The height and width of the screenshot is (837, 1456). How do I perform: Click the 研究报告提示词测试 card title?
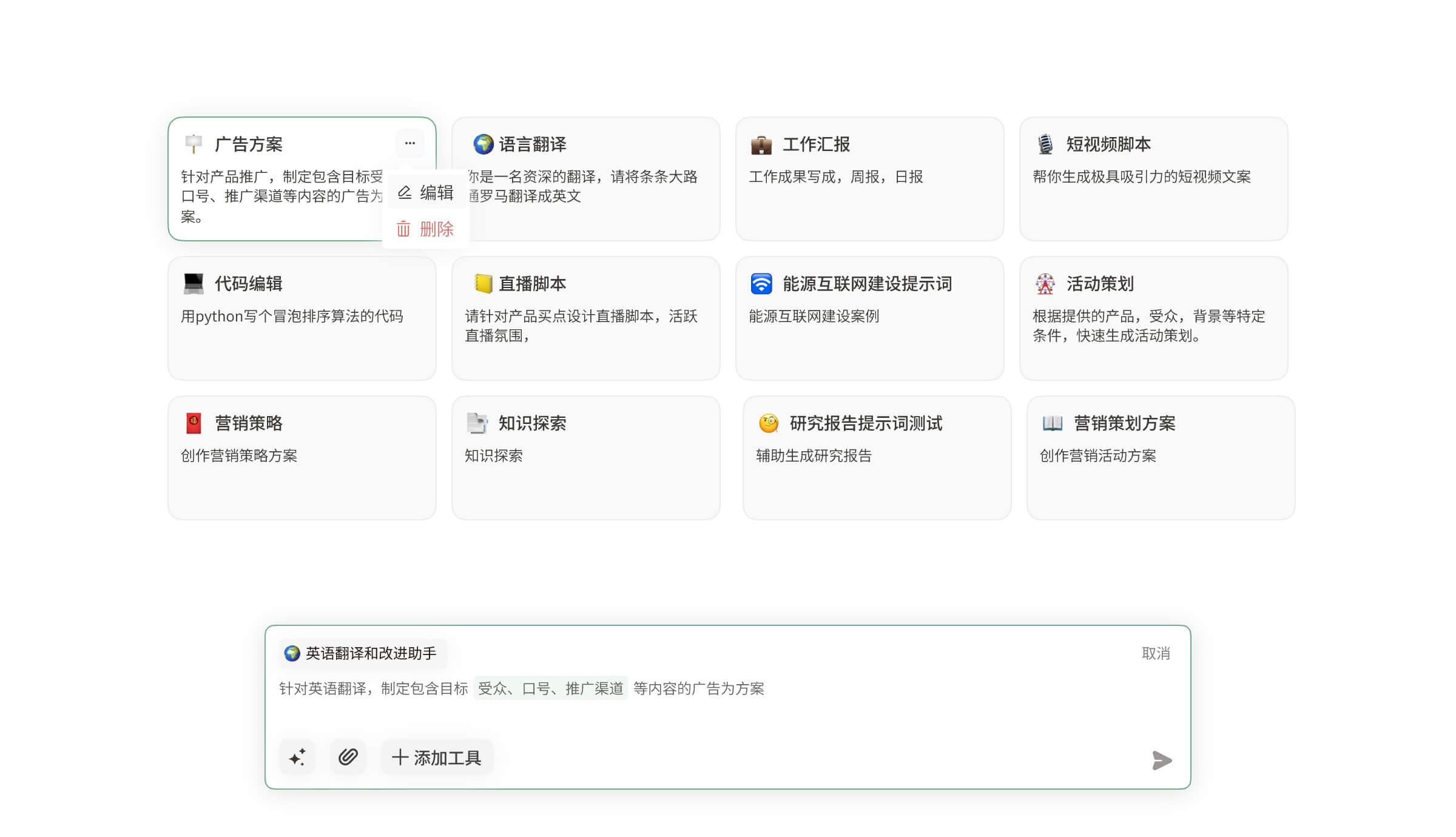tap(866, 423)
